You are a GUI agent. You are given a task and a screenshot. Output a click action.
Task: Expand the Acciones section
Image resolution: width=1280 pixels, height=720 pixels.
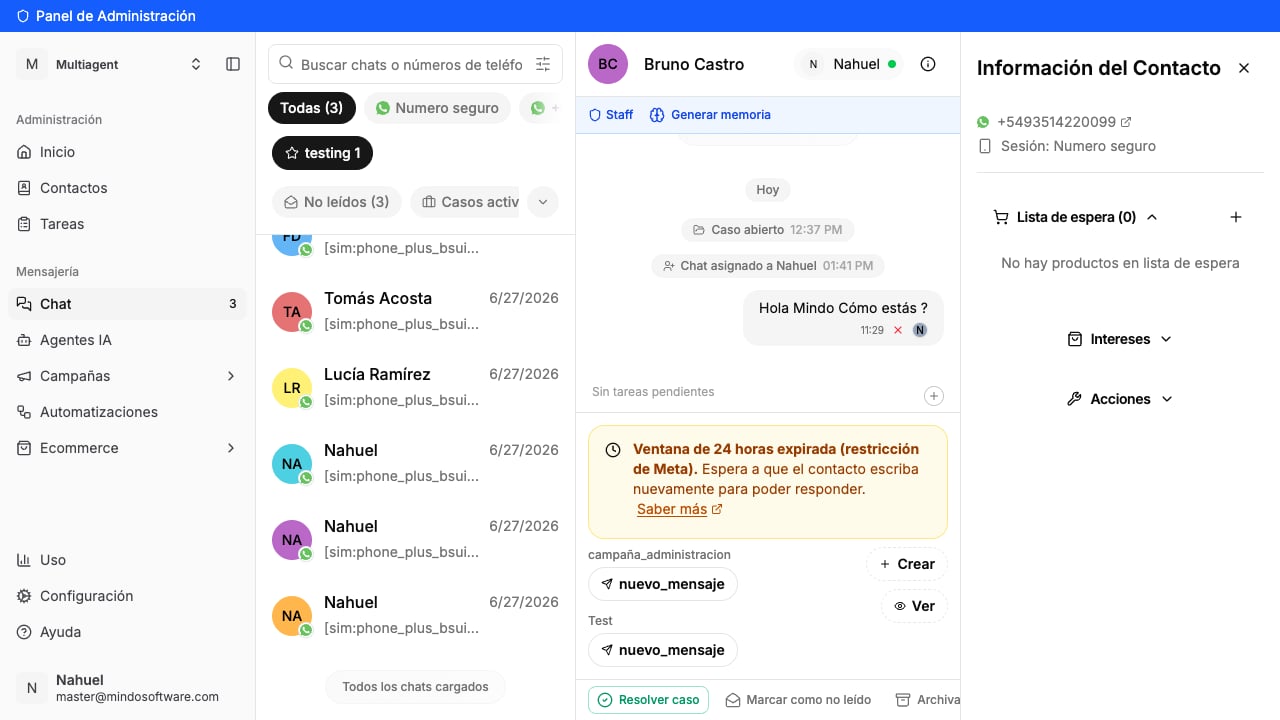pos(1120,399)
